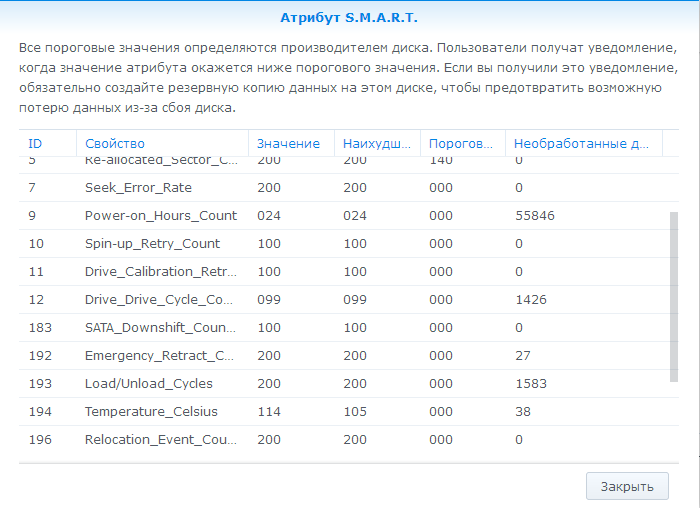Select the Drive_Drive_Cycle_Co... row
The width and height of the screenshot is (700, 508).
(160, 299)
